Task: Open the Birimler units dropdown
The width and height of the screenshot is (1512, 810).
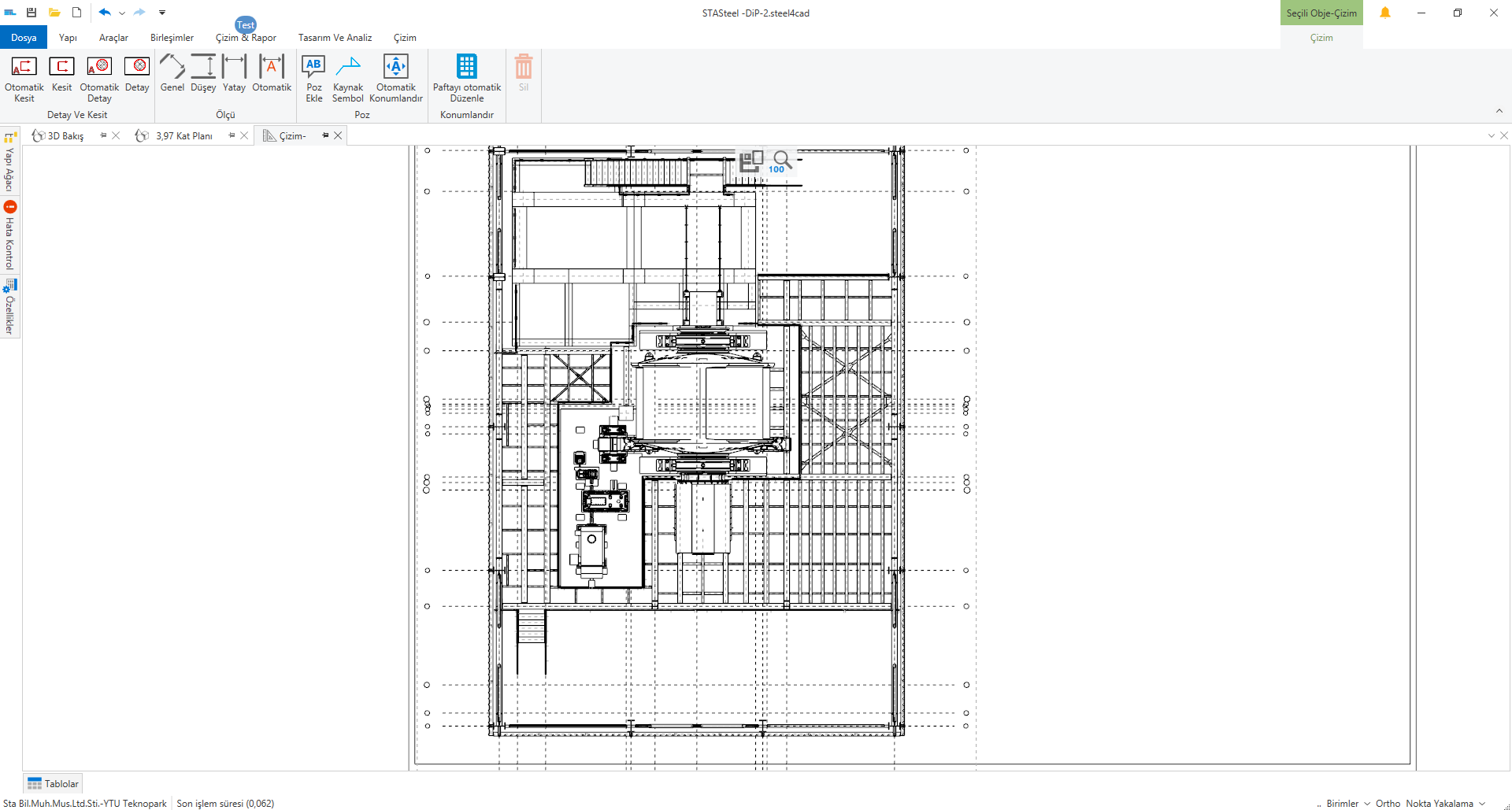Action: (x=1347, y=804)
